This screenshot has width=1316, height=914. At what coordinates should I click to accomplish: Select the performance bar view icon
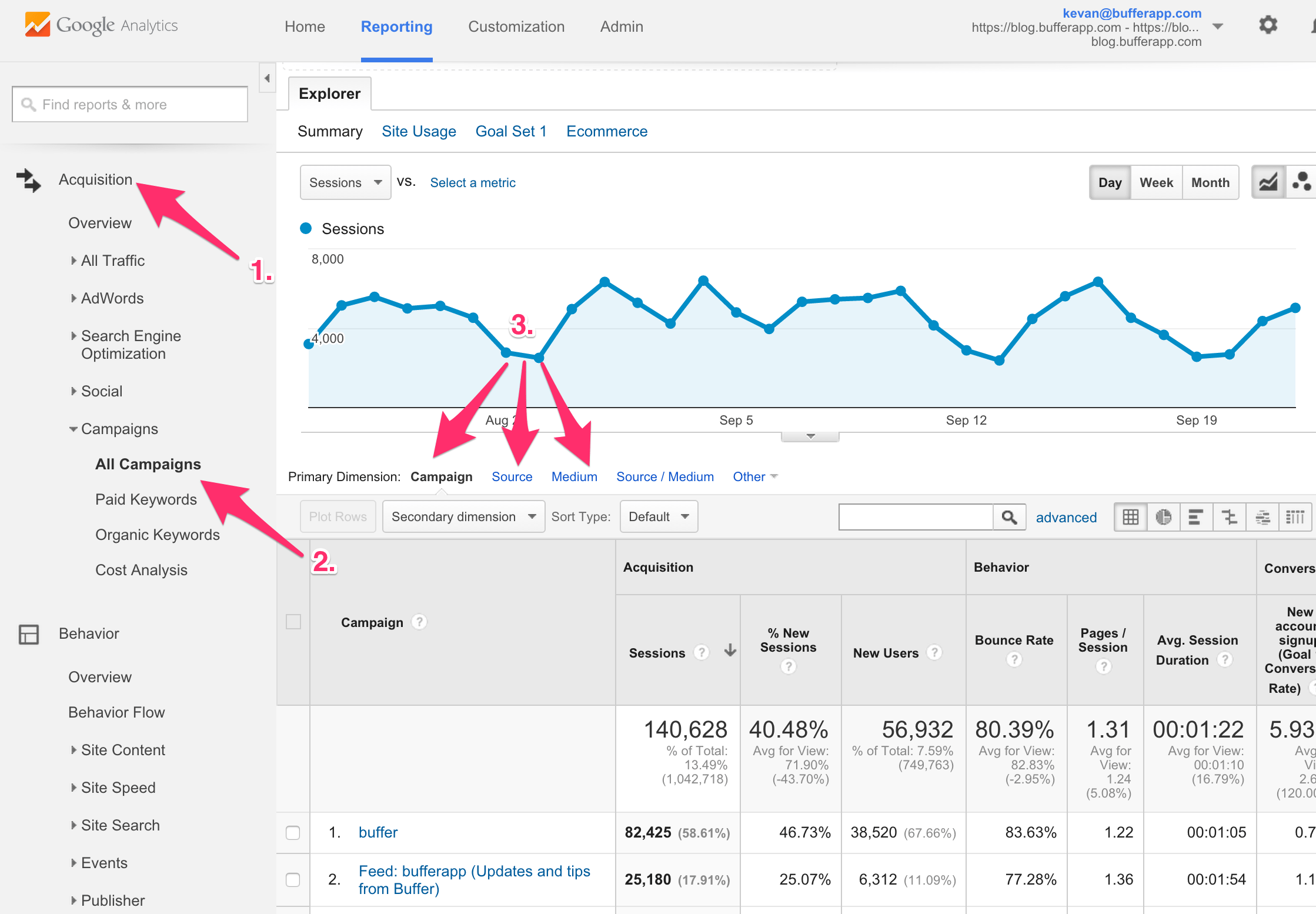coord(1196,517)
